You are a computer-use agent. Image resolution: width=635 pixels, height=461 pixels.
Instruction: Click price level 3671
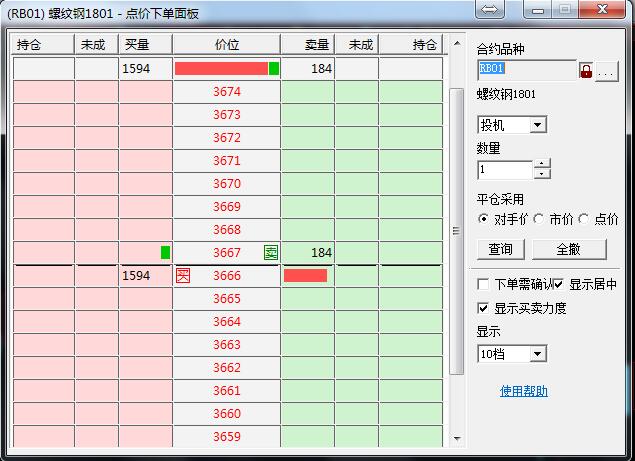click(x=227, y=161)
